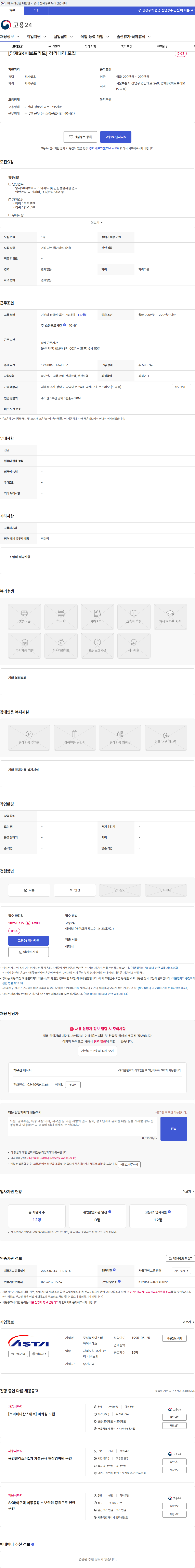Open job posting SK바이오텍 세종공장 보안원

click(x=42, y=1505)
